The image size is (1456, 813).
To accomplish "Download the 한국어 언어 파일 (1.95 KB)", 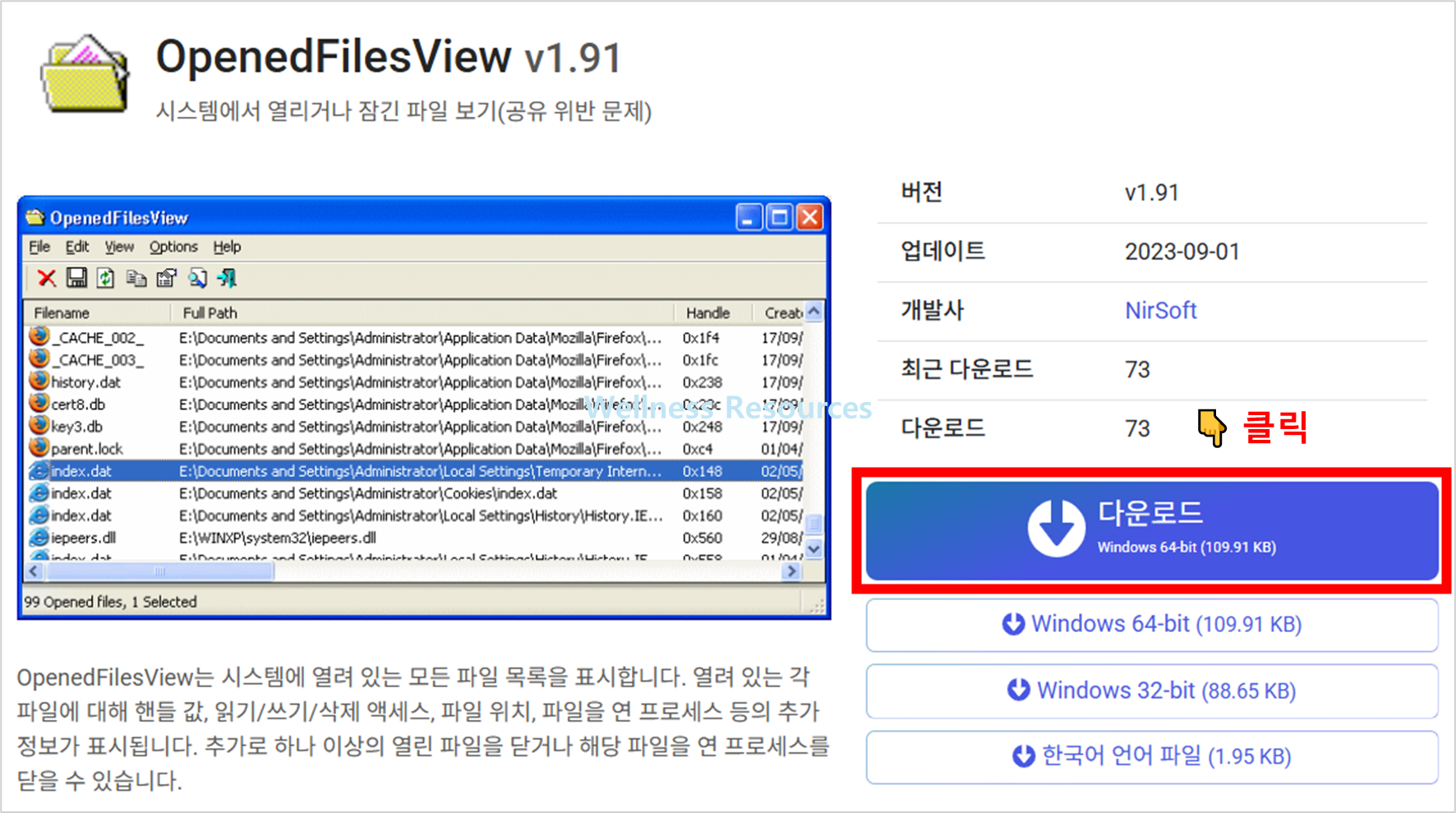I will point(1152,756).
